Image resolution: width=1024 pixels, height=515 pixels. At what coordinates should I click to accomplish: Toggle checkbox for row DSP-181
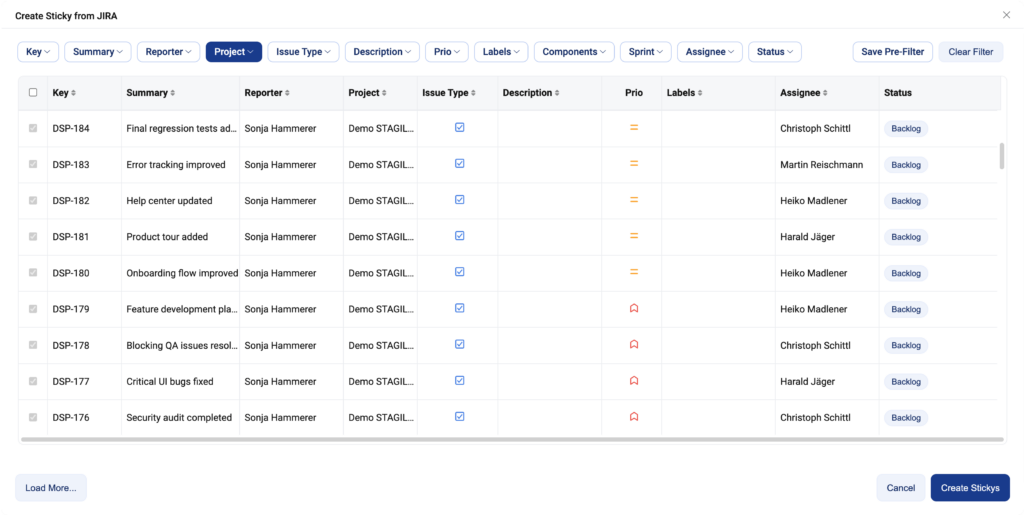pyautogui.click(x=33, y=236)
